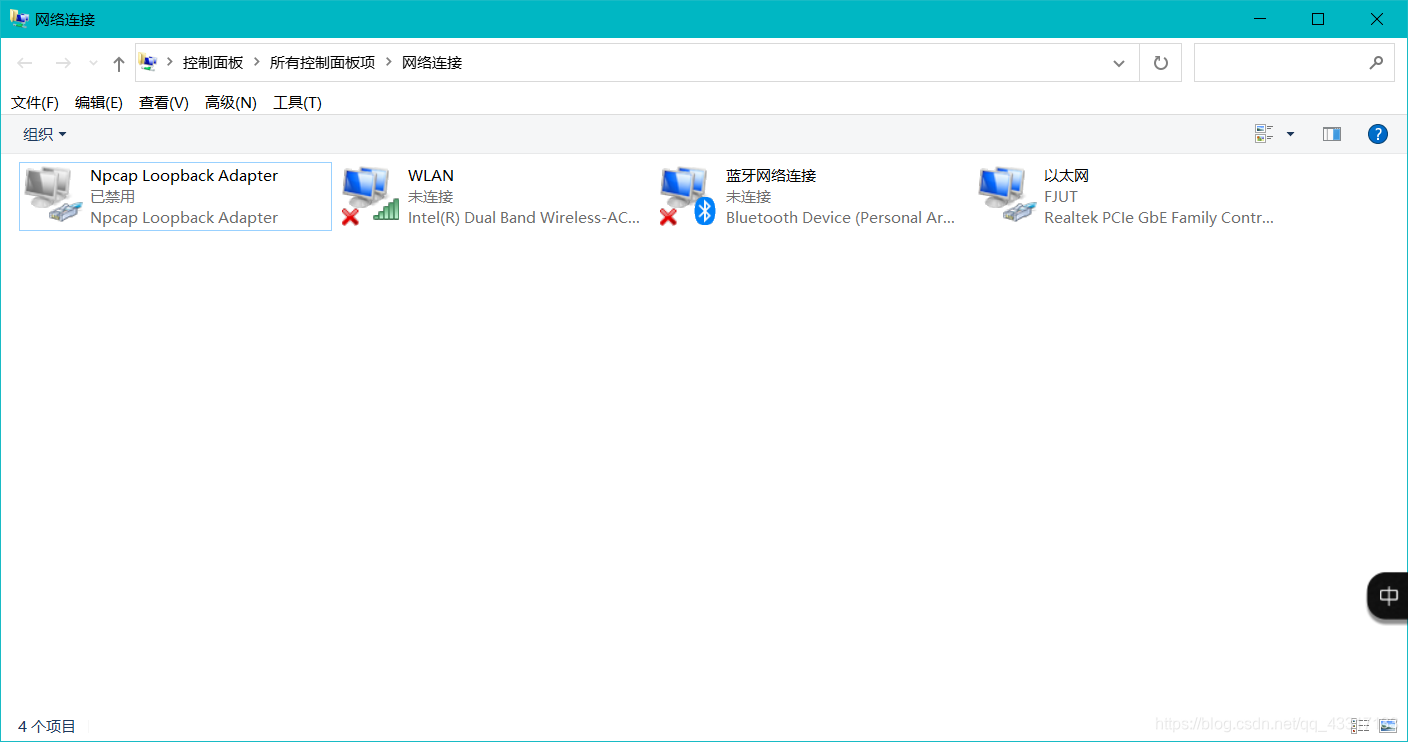Open the help question mark icon
The height and width of the screenshot is (742, 1408).
tap(1377, 134)
